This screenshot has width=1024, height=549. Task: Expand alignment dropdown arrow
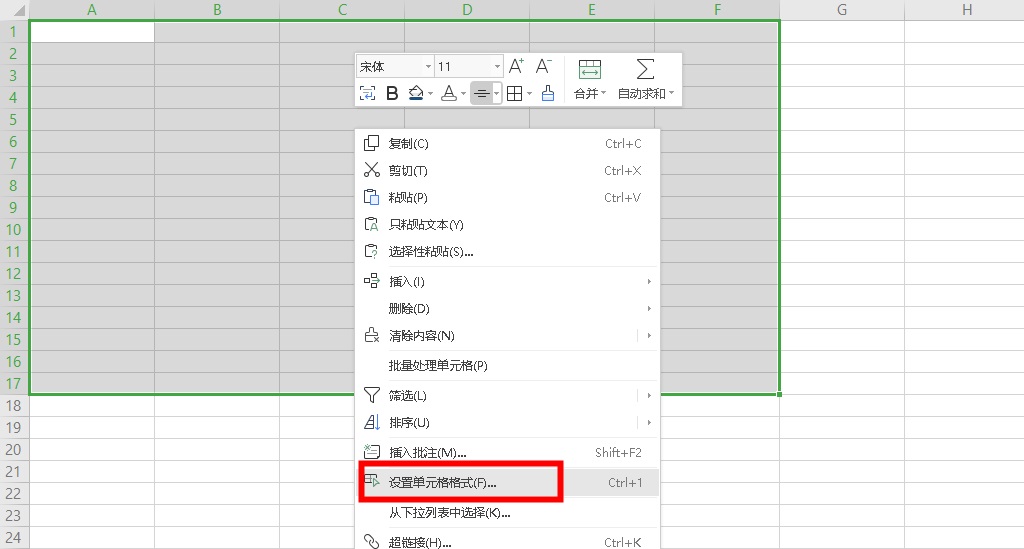496,94
